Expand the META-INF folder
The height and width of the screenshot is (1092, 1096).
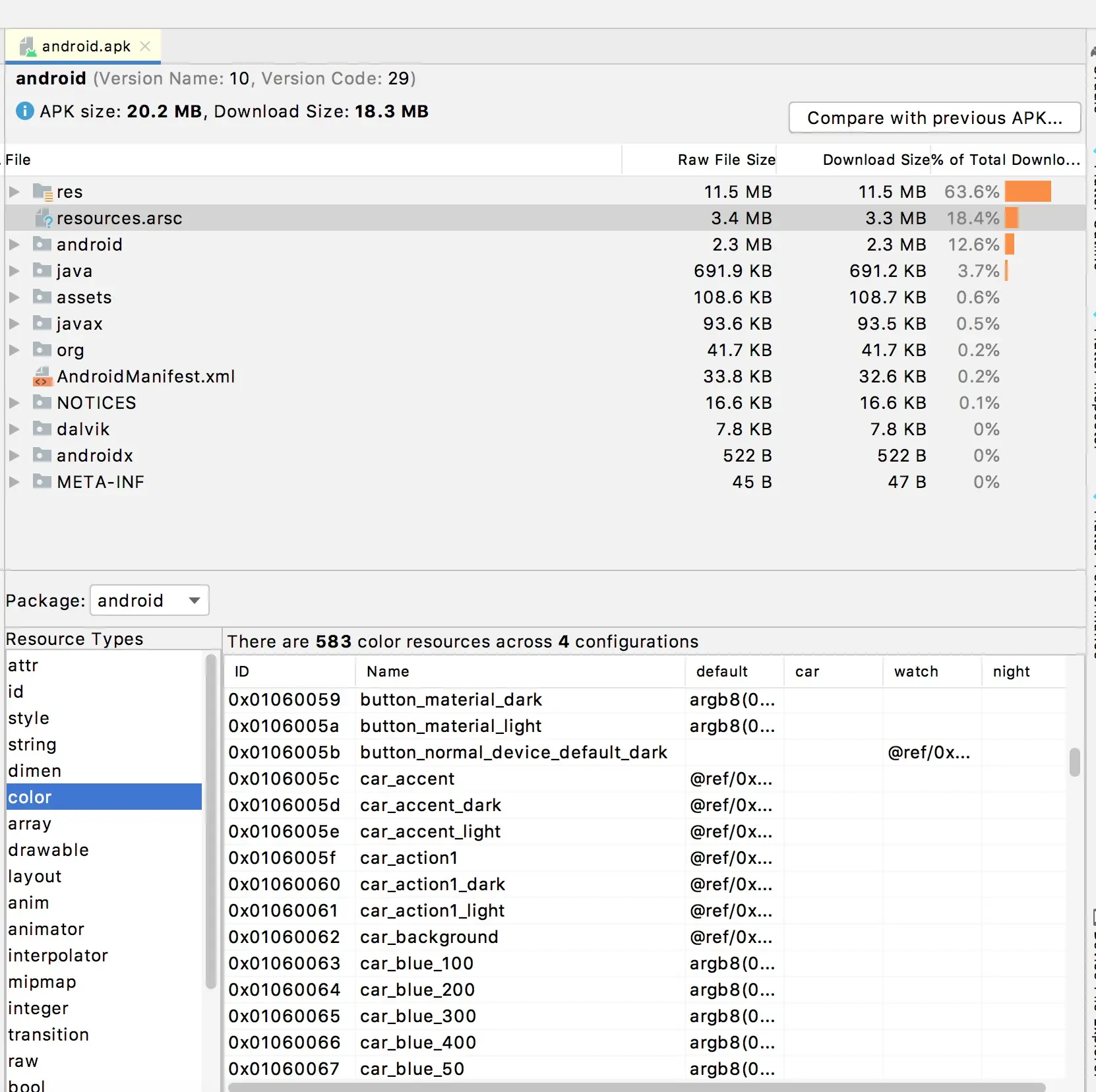tap(13, 482)
